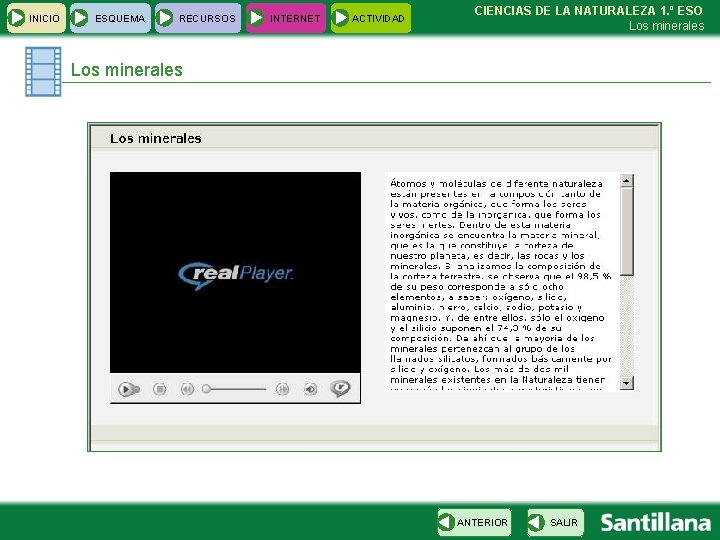Open the ACTIVIDAD tab

tap(371, 18)
